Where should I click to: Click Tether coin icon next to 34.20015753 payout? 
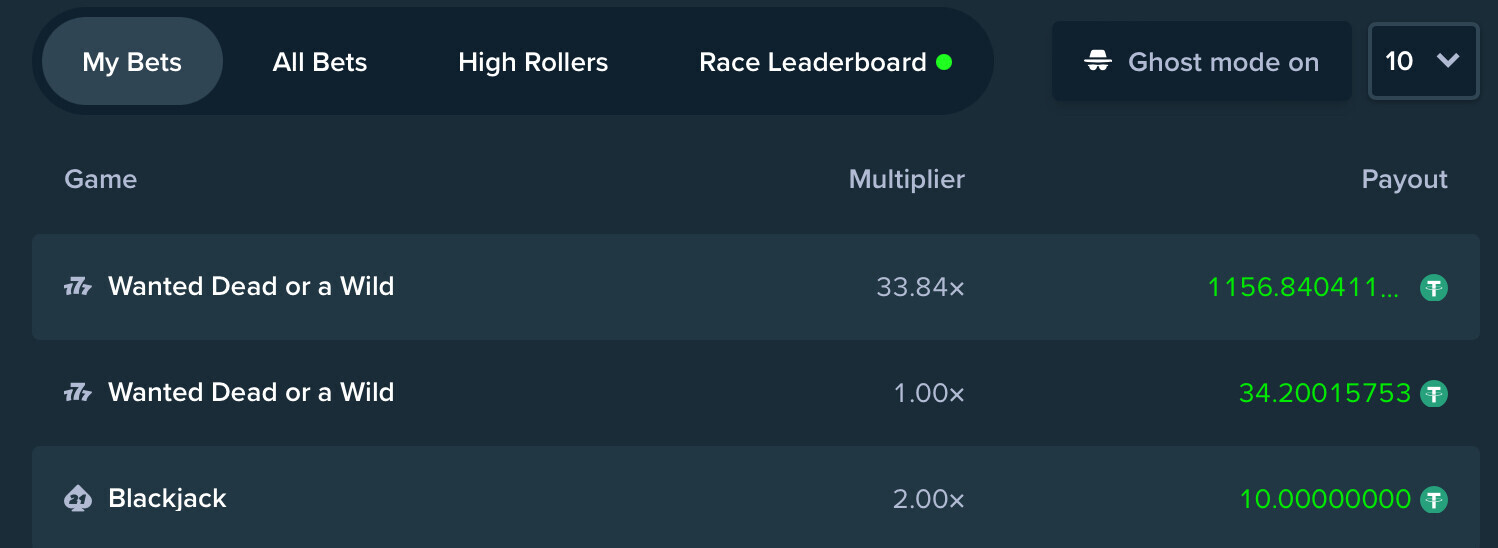pyautogui.click(x=1434, y=393)
